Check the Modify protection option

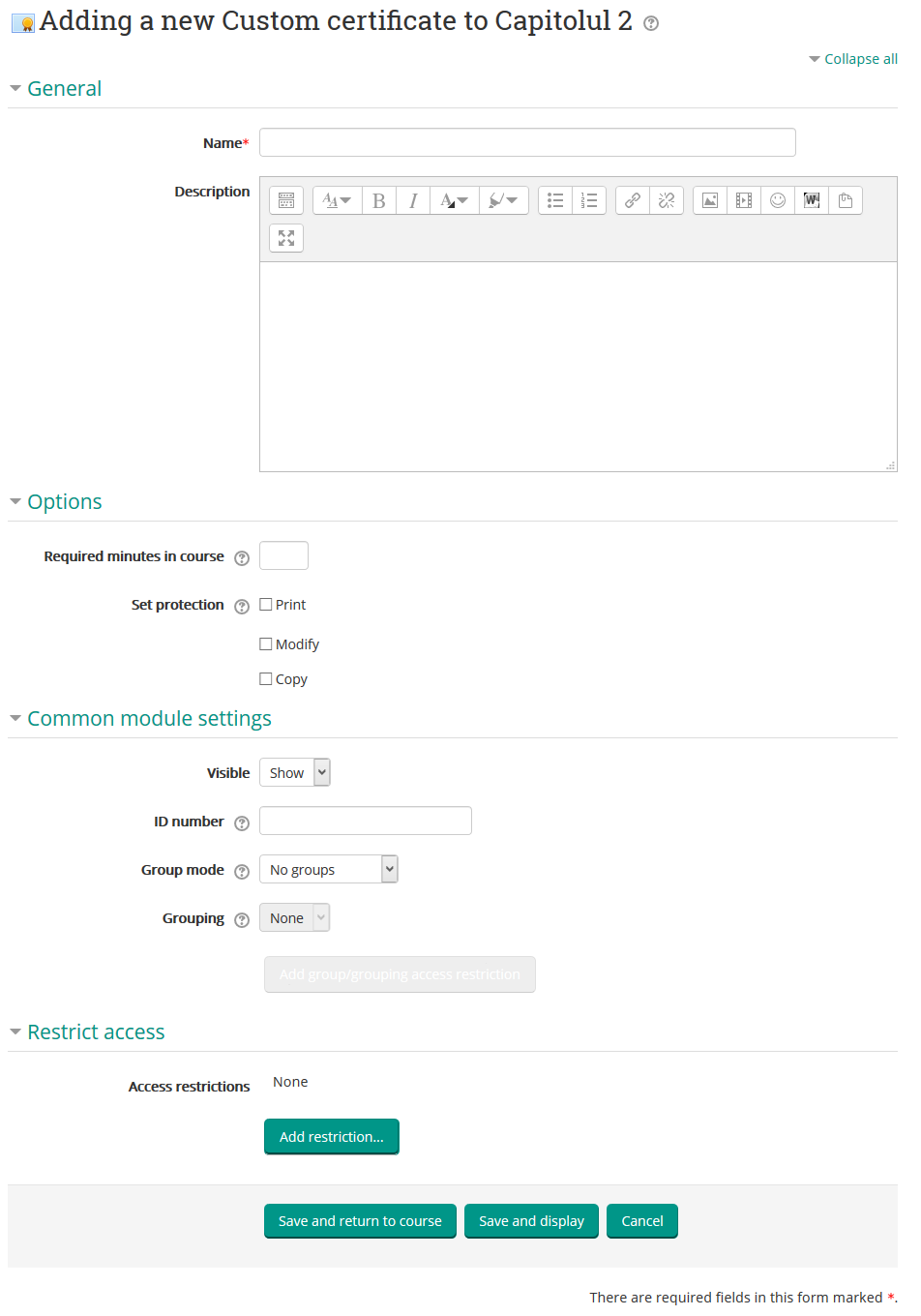pyautogui.click(x=266, y=643)
